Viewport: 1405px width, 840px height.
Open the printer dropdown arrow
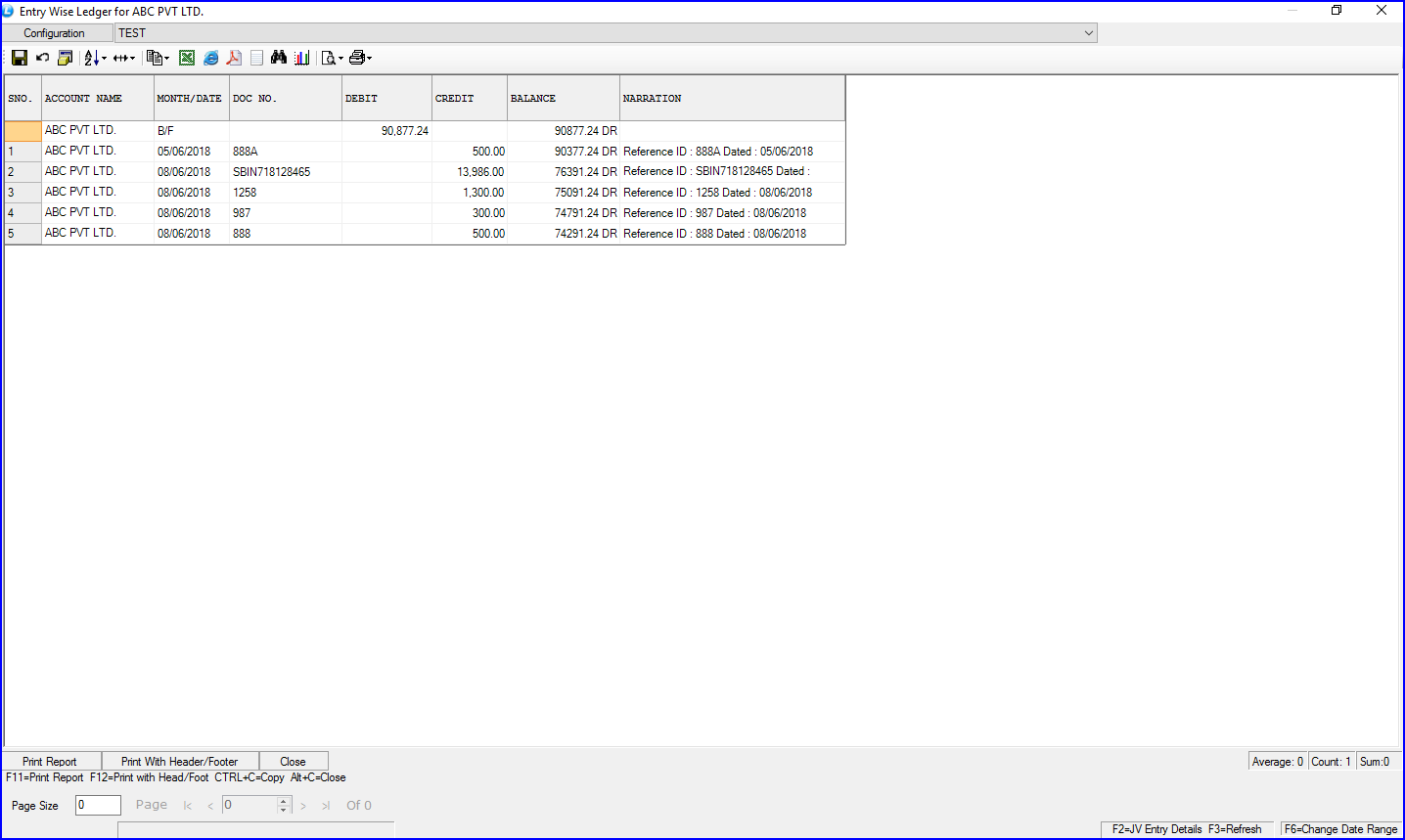click(x=370, y=59)
